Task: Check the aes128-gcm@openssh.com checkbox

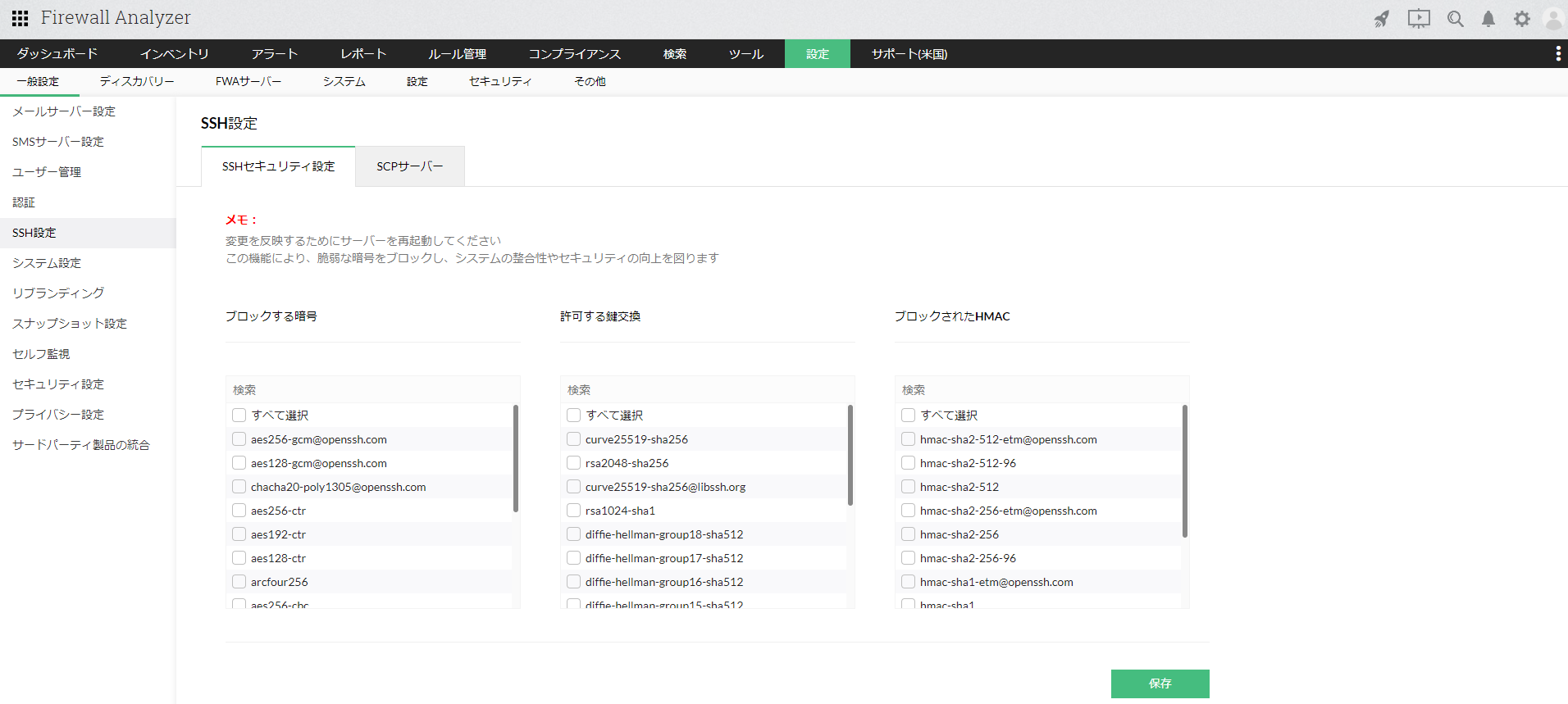Action: coord(239,463)
